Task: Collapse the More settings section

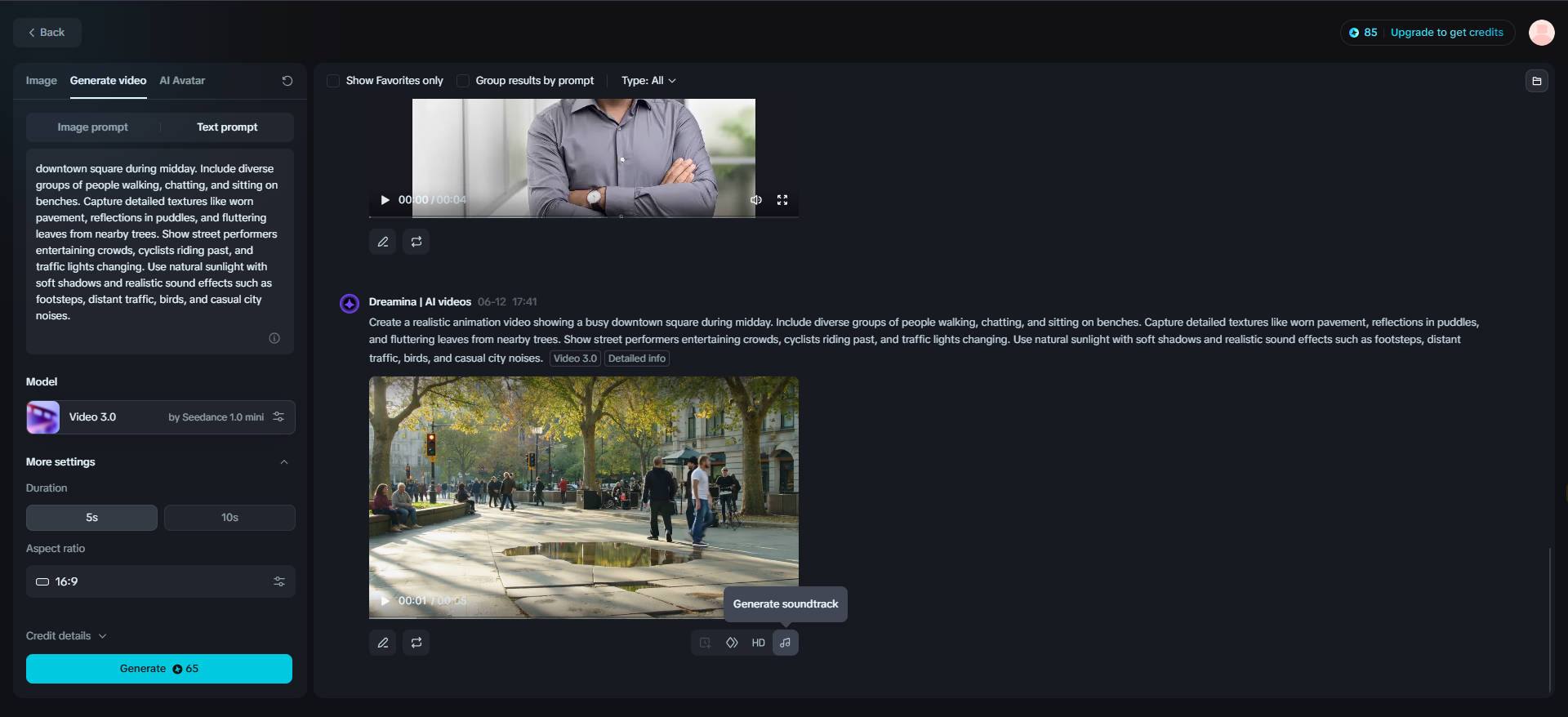Action: click(x=284, y=462)
